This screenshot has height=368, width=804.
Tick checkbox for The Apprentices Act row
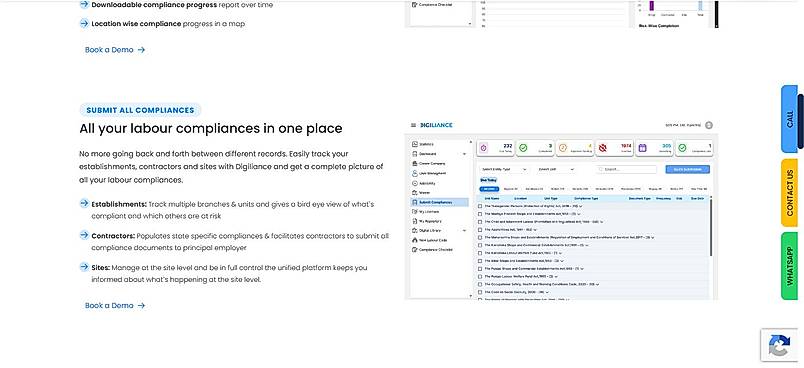click(x=480, y=230)
